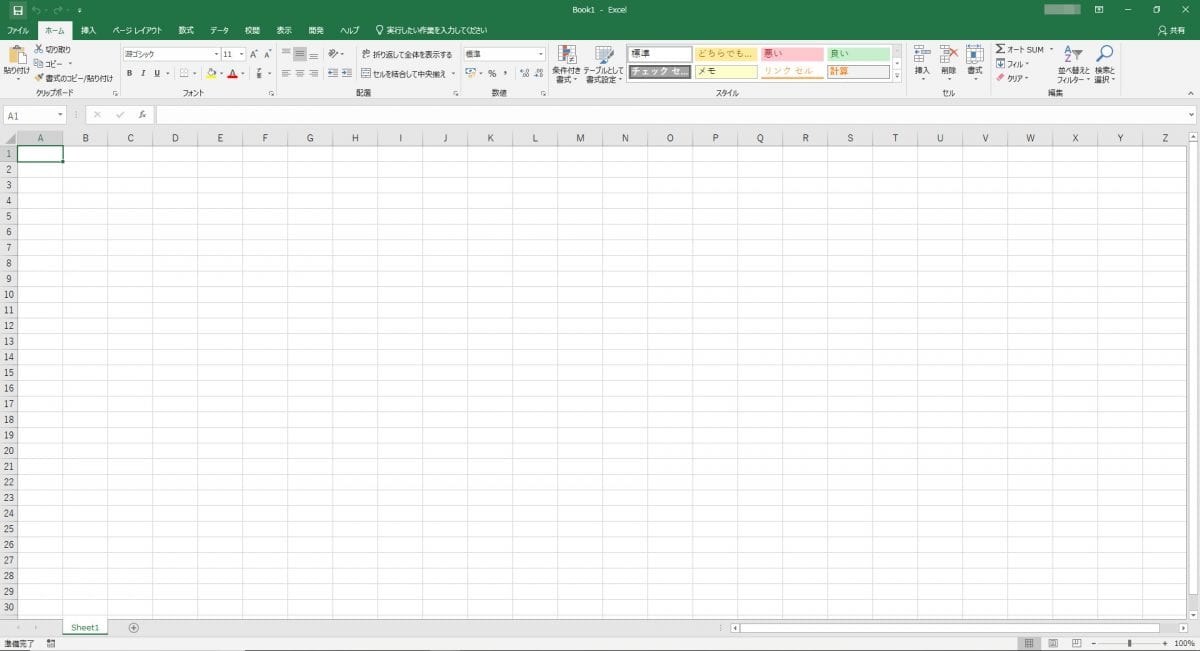1200x651 pixels.
Task: Apply the 悪い (Bad) cell style
Action: pos(792,54)
